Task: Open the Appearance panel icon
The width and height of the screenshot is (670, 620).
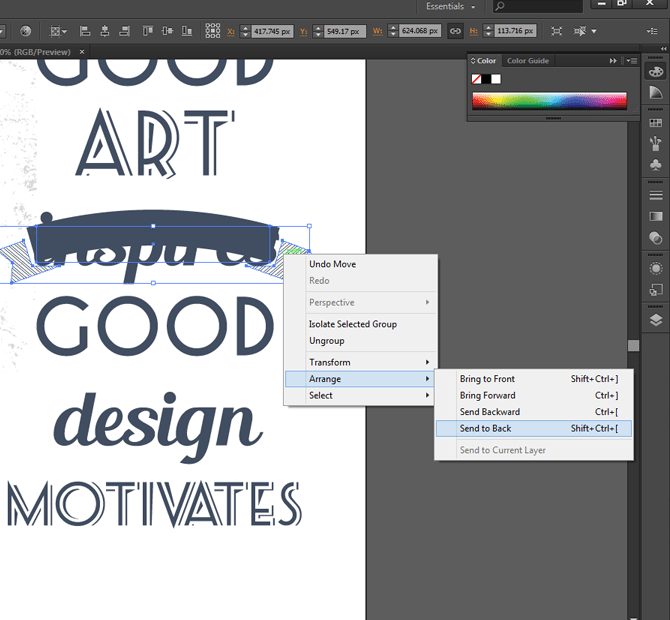Action: [x=656, y=268]
